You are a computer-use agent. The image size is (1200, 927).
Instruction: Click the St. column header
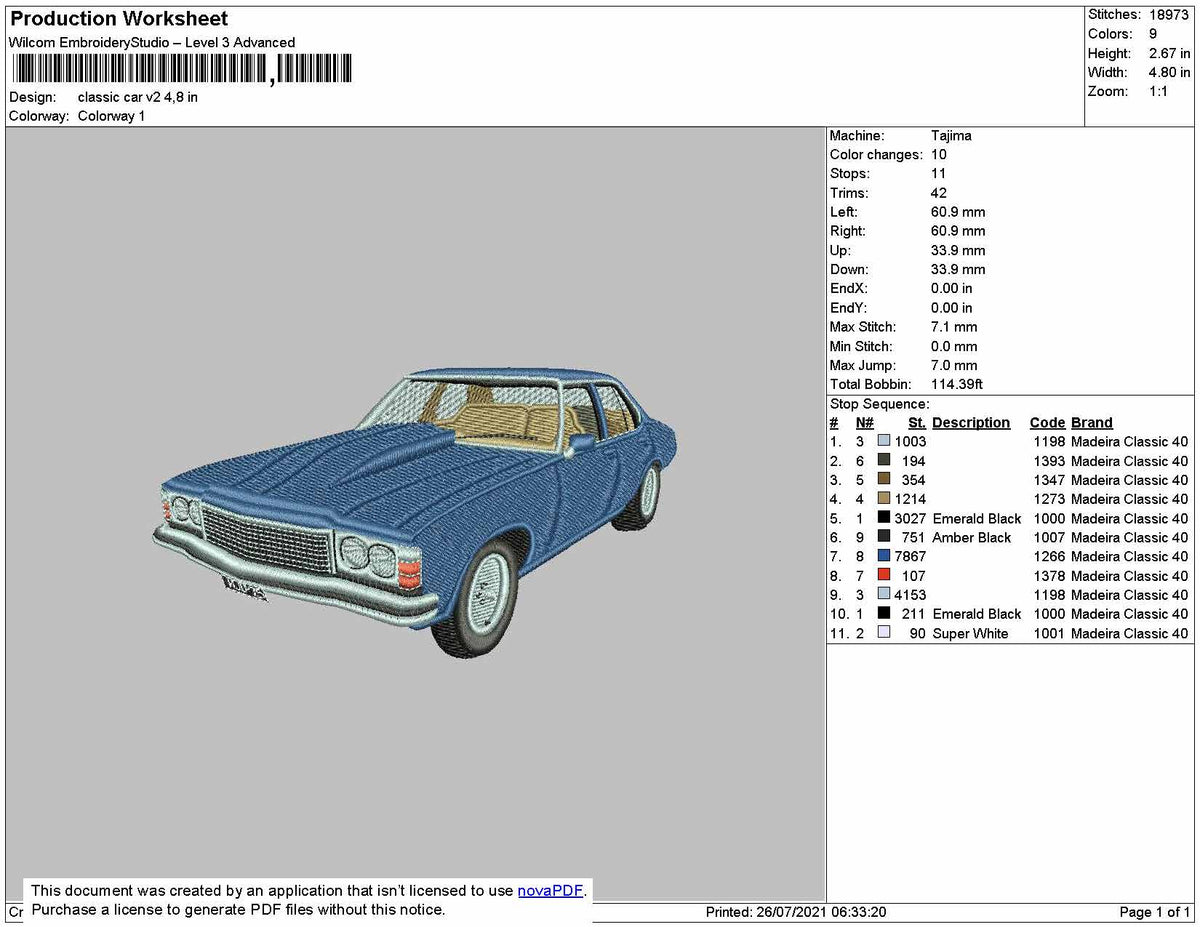(x=917, y=422)
